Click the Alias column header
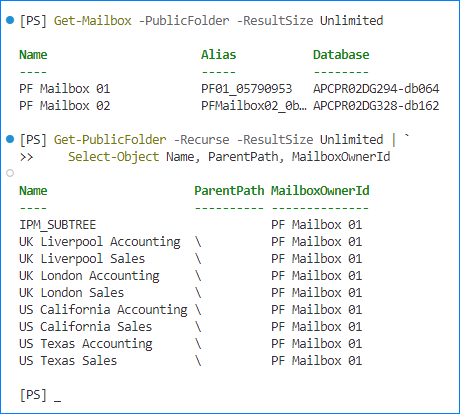 (219, 55)
